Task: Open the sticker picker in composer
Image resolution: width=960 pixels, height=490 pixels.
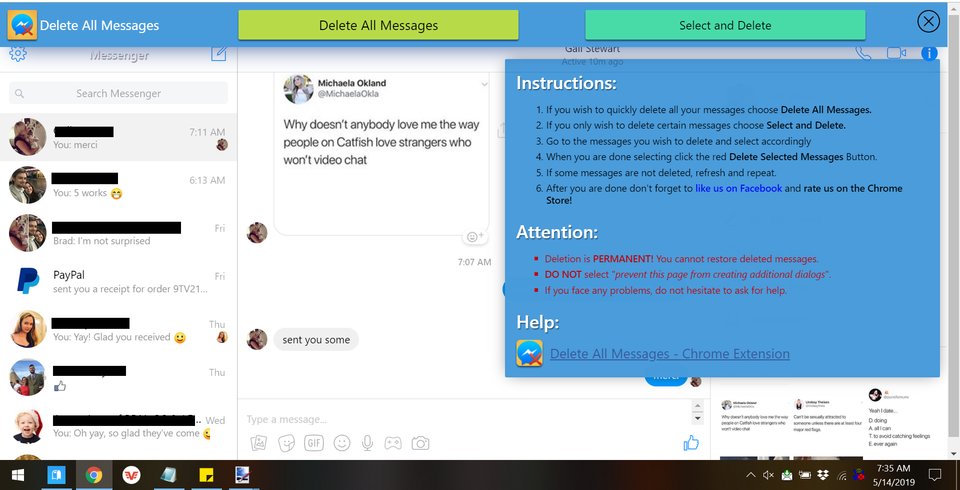Action: click(x=286, y=443)
